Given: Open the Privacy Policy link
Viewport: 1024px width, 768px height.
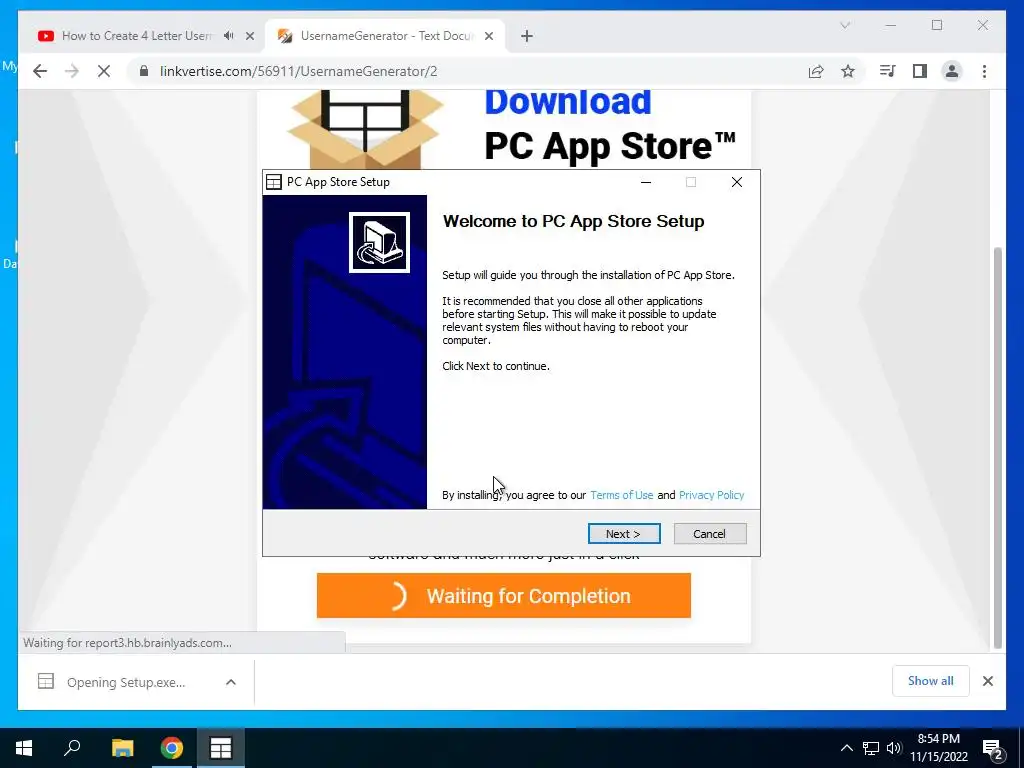Looking at the screenshot, I should (x=711, y=495).
